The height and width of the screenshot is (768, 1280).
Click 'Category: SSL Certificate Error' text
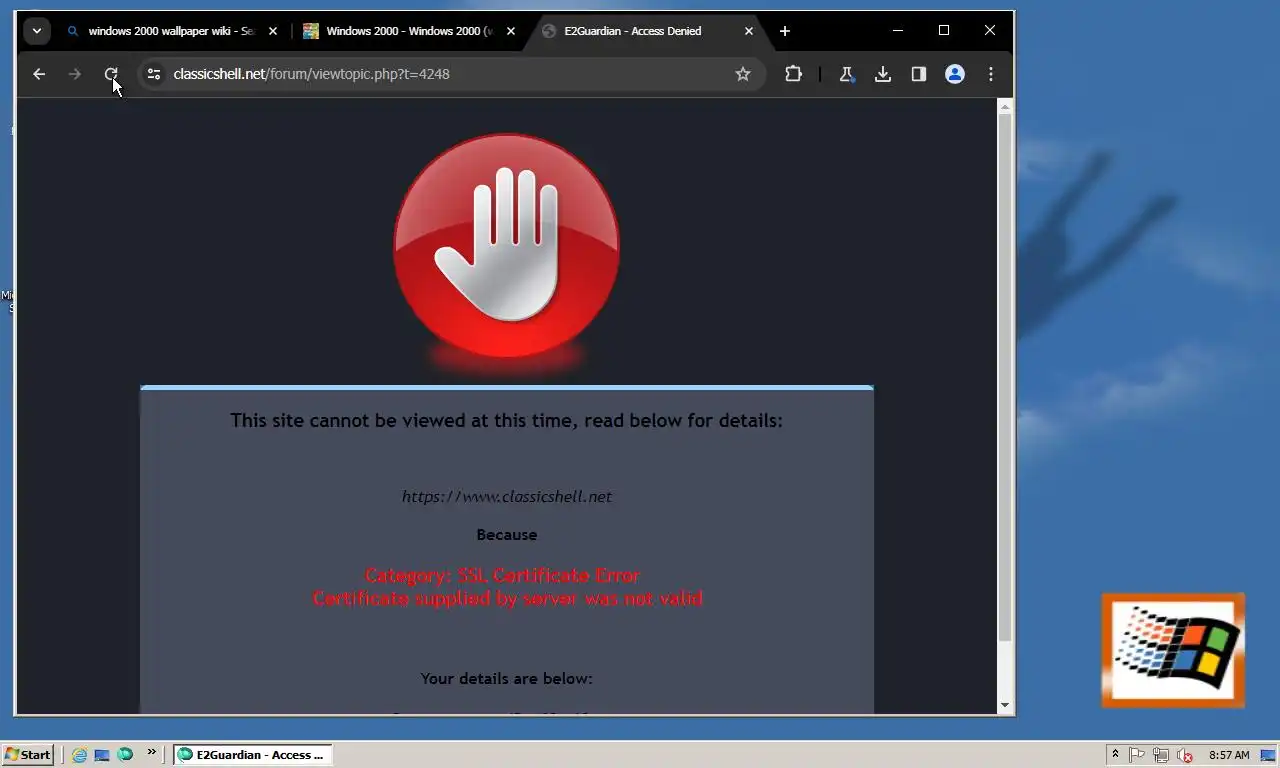coord(502,575)
